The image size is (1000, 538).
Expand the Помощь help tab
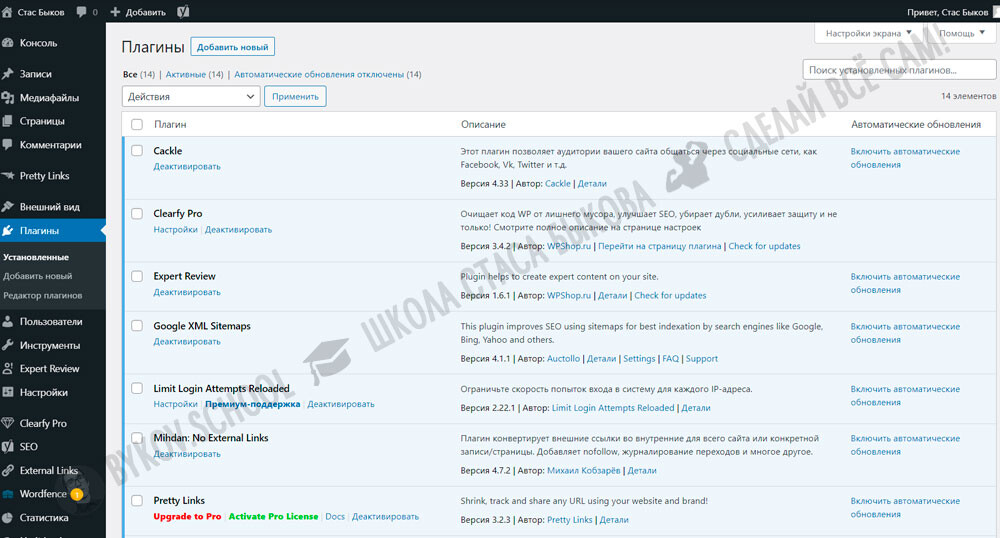click(961, 33)
